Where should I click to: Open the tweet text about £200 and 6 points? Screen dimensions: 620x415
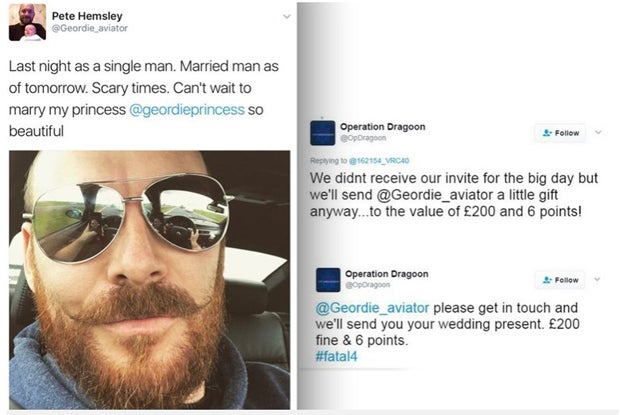[454, 194]
